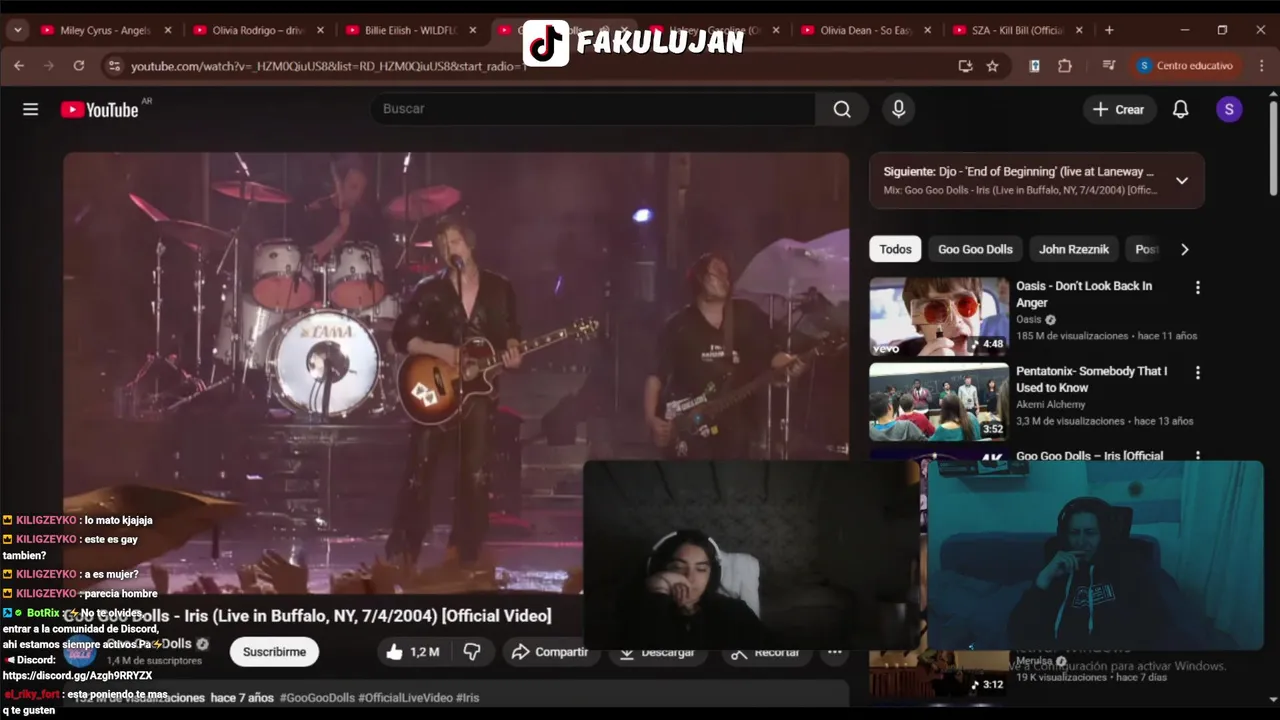Viewport: 1280px width, 720px height.
Task: Click the page vertical scrollbar thumb
Action: pos(1273,148)
